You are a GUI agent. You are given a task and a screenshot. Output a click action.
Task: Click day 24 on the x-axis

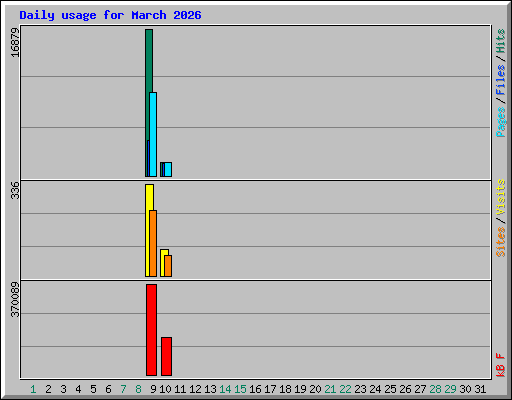(x=375, y=389)
